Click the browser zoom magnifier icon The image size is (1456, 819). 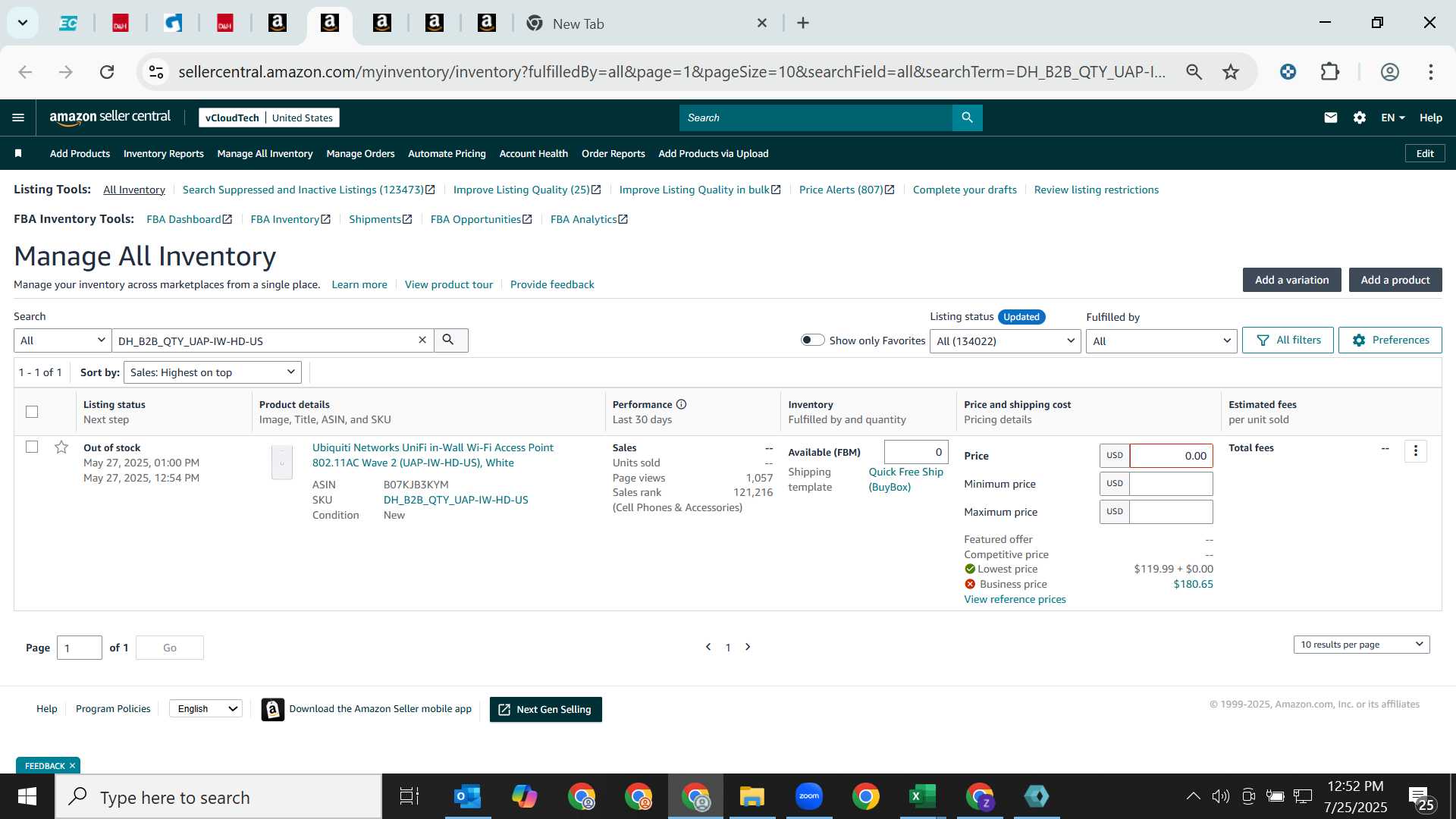click(x=1194, y=72)
